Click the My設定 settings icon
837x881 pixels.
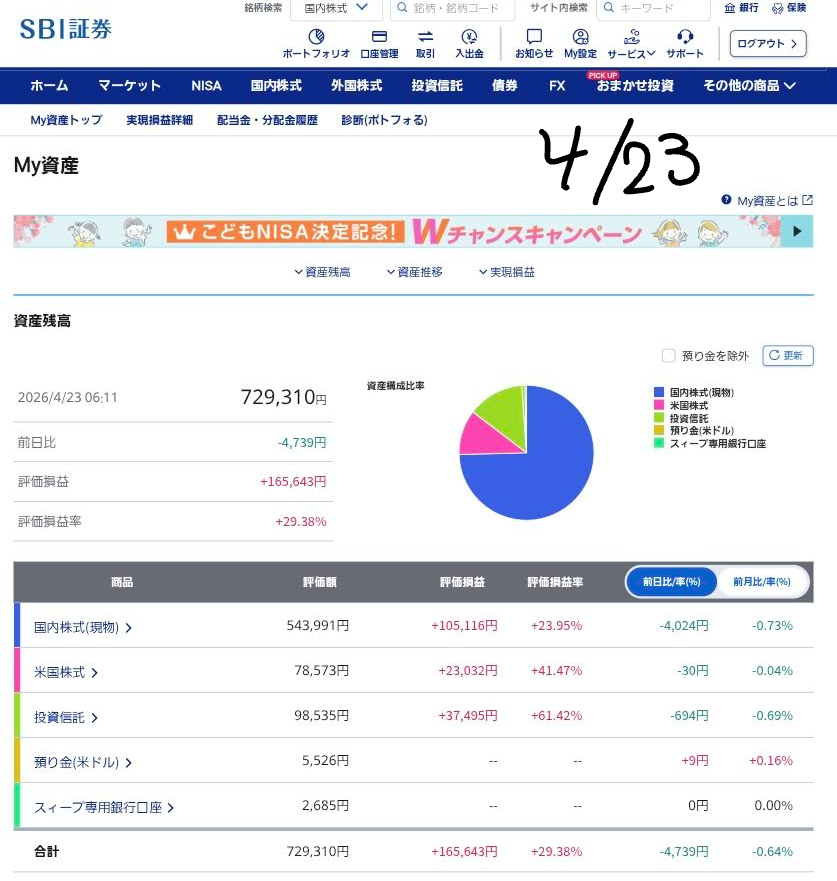pos(580,38)
